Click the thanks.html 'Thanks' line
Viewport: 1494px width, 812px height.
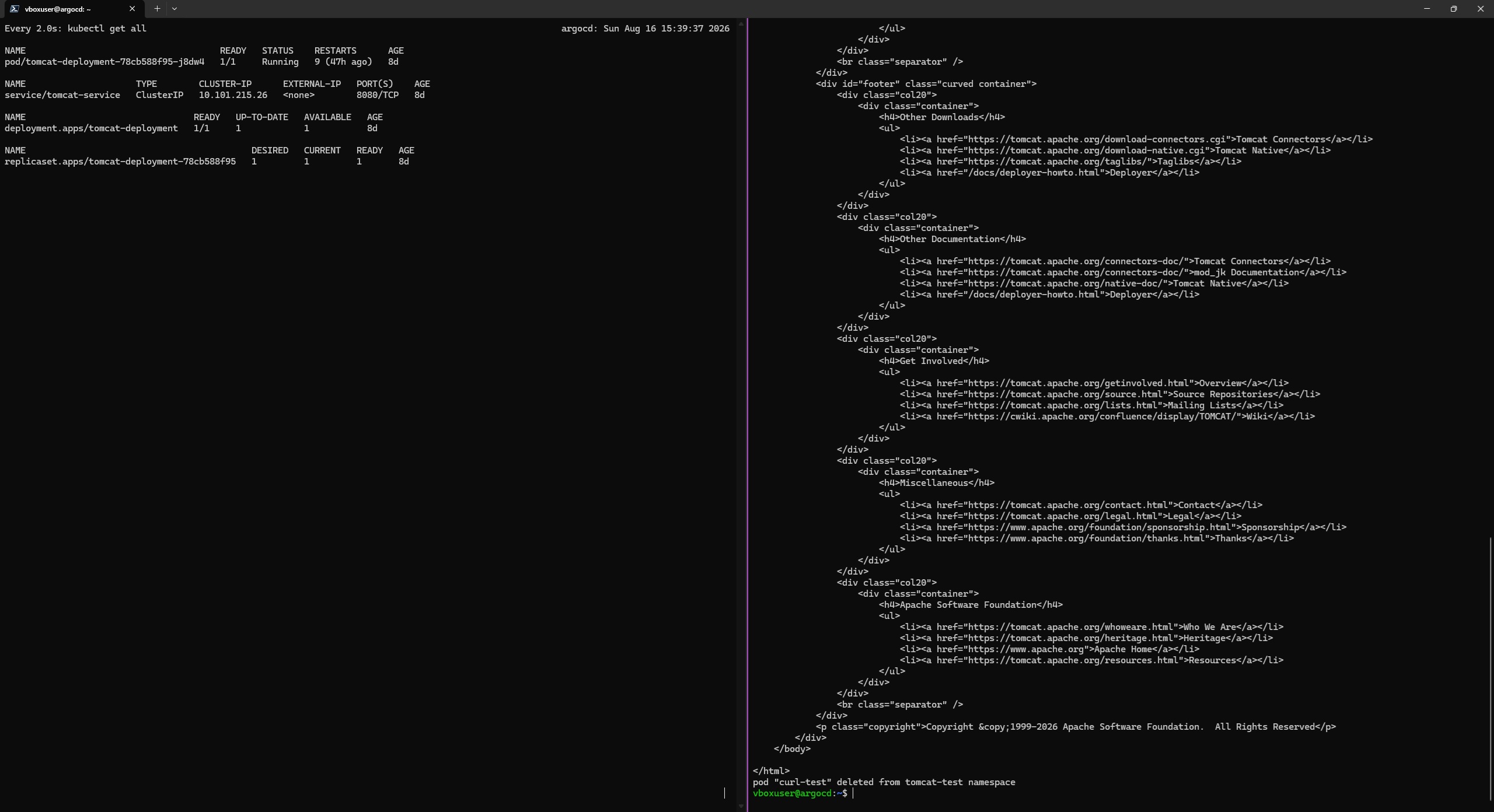[x=1097, y=538]
